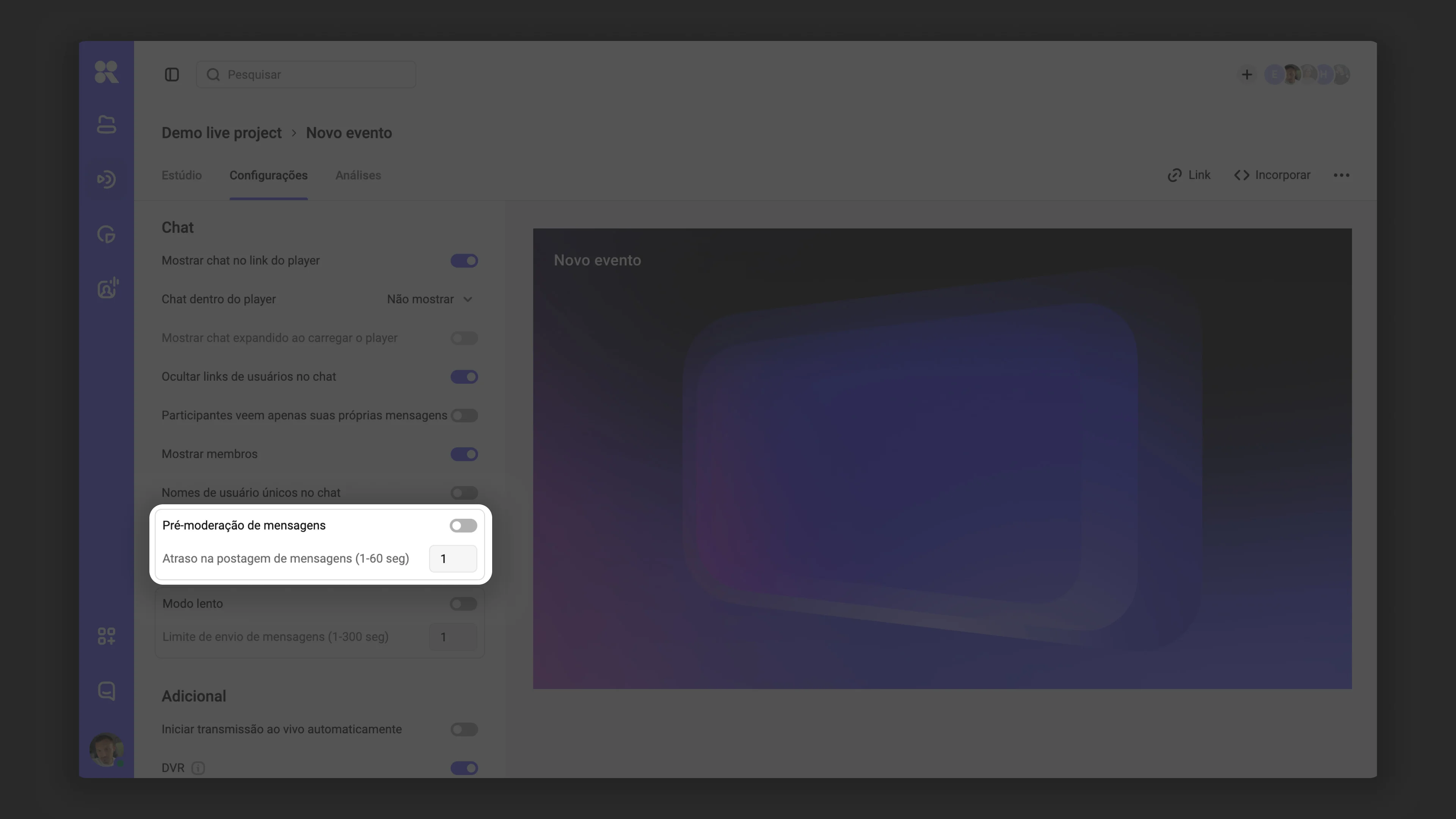This screenshot has width=1456, height=819.
Task: Click the plus add button at top right
Action: pyautogui.click(x=1247, y=75)
